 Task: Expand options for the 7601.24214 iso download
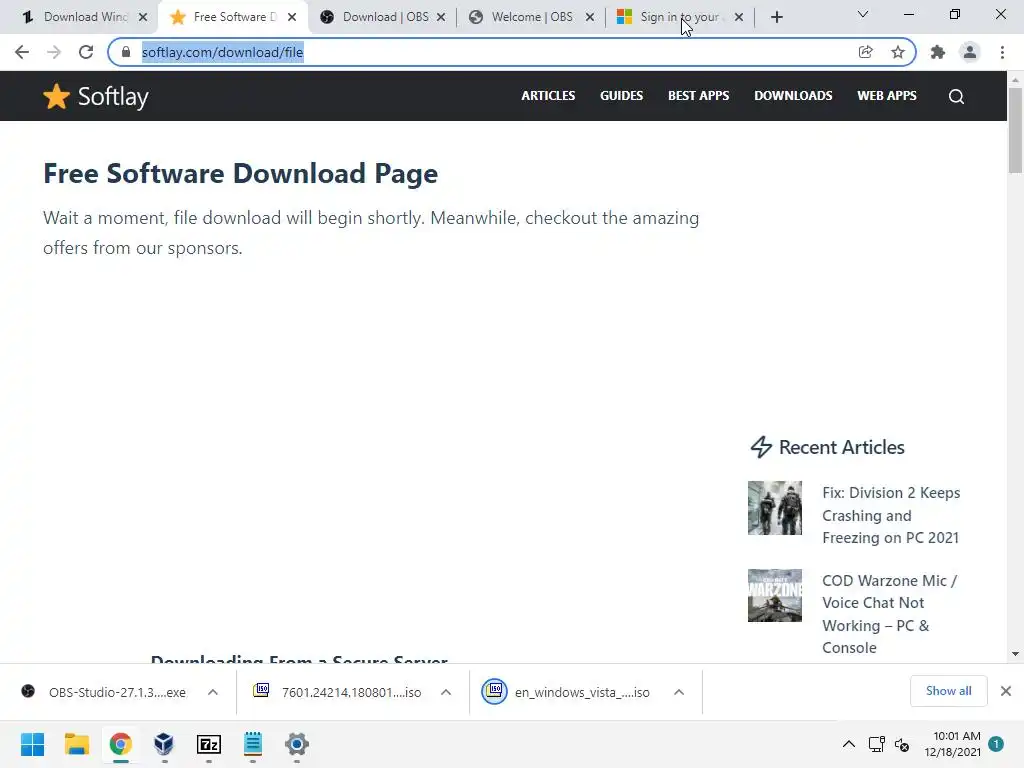pyautogui.click(x=446, y=692)
